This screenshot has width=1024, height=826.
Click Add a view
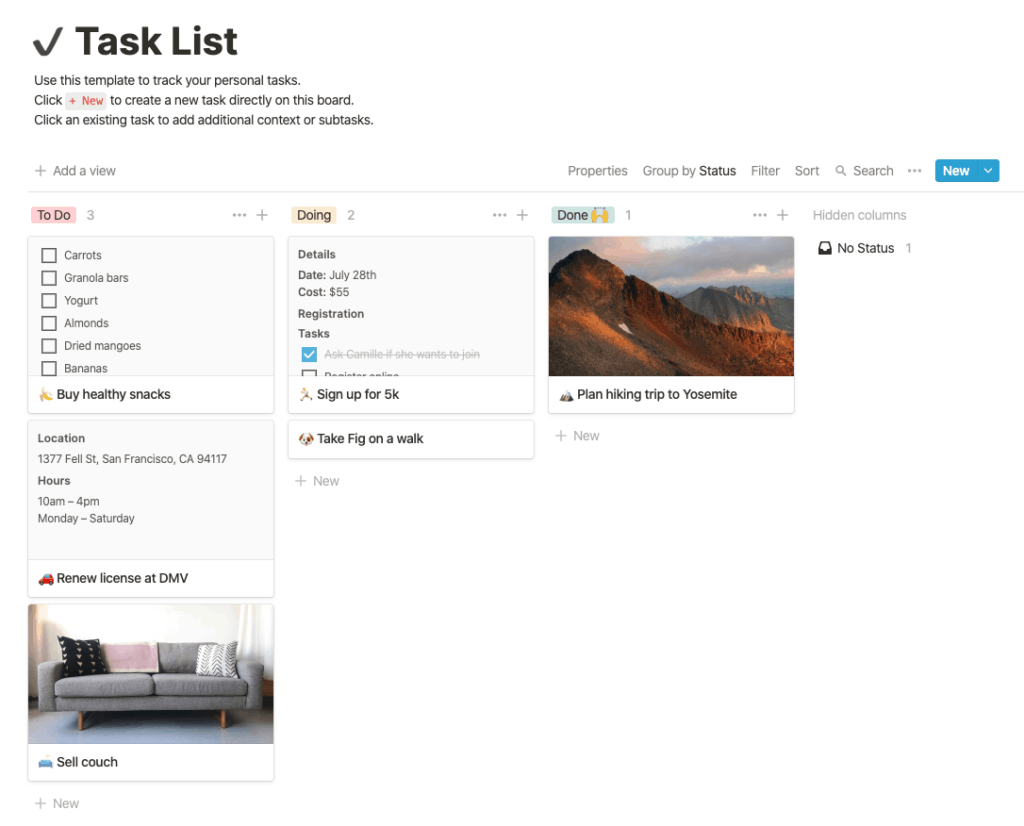click(75, 170)
